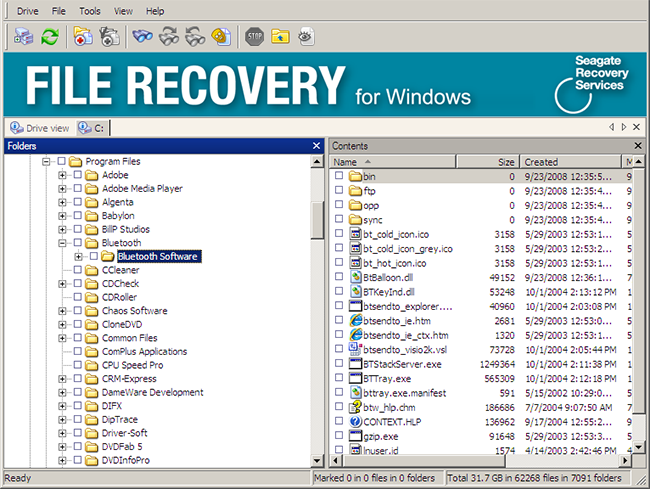Tick the checkbox next to sync folder

tap(339, 219)
